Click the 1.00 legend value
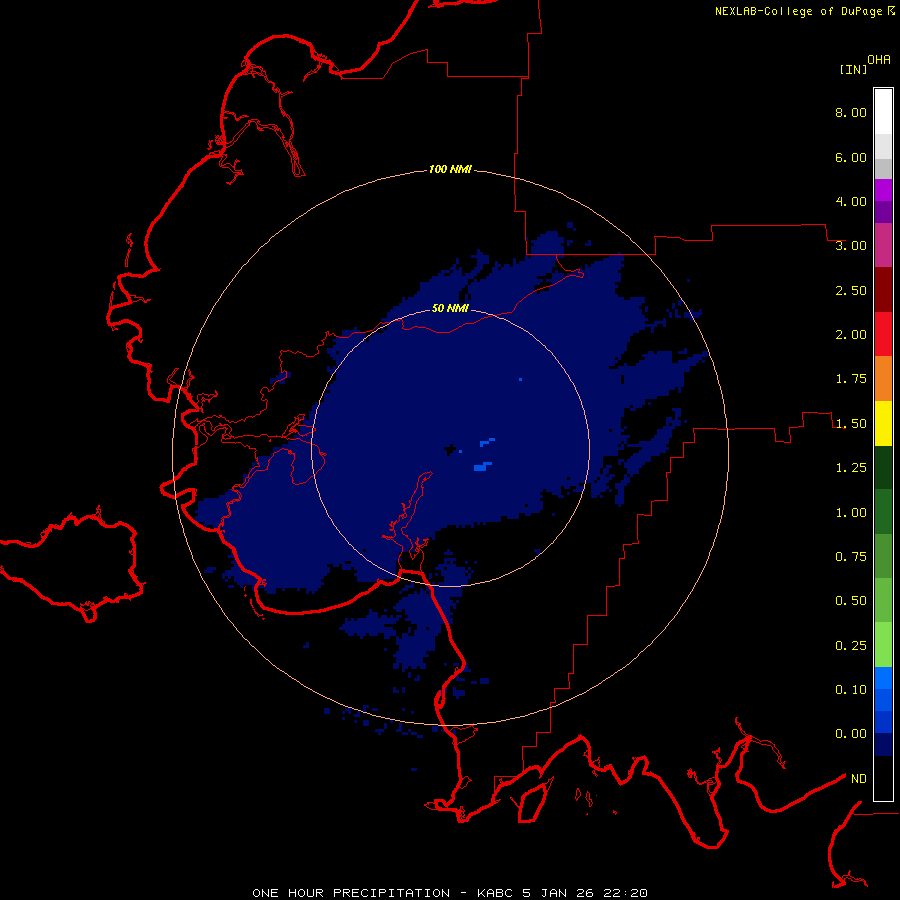 click(851, 513)
